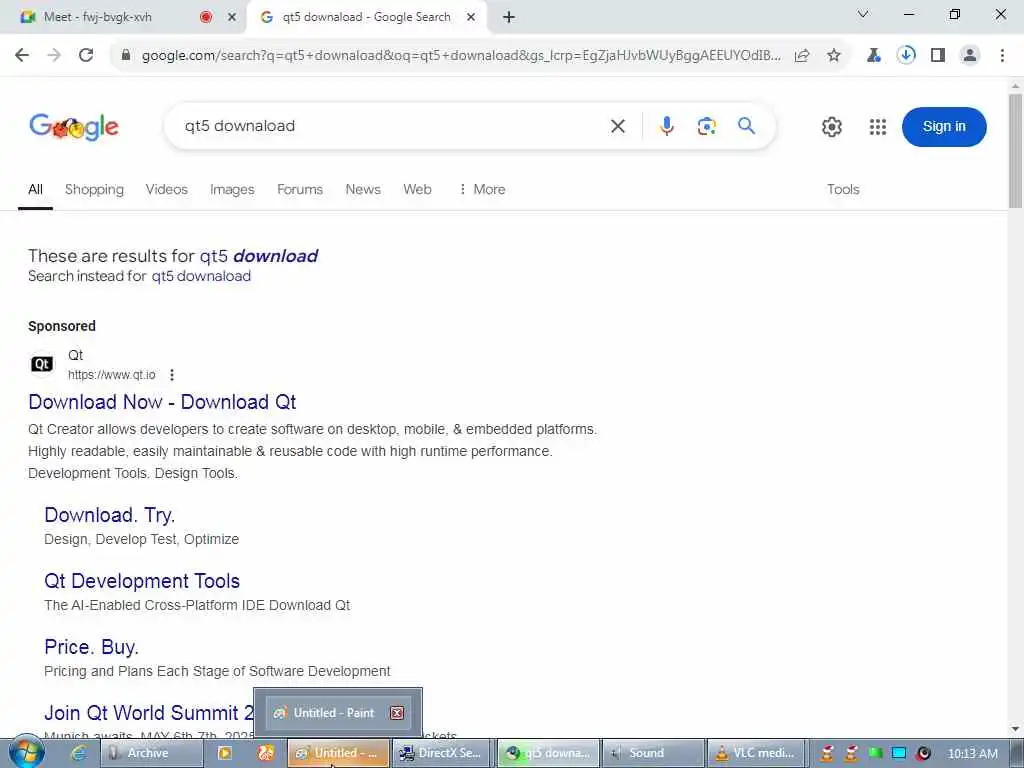Open Google quick settings gear
1024x768 pixels.
tap(831, 127)
